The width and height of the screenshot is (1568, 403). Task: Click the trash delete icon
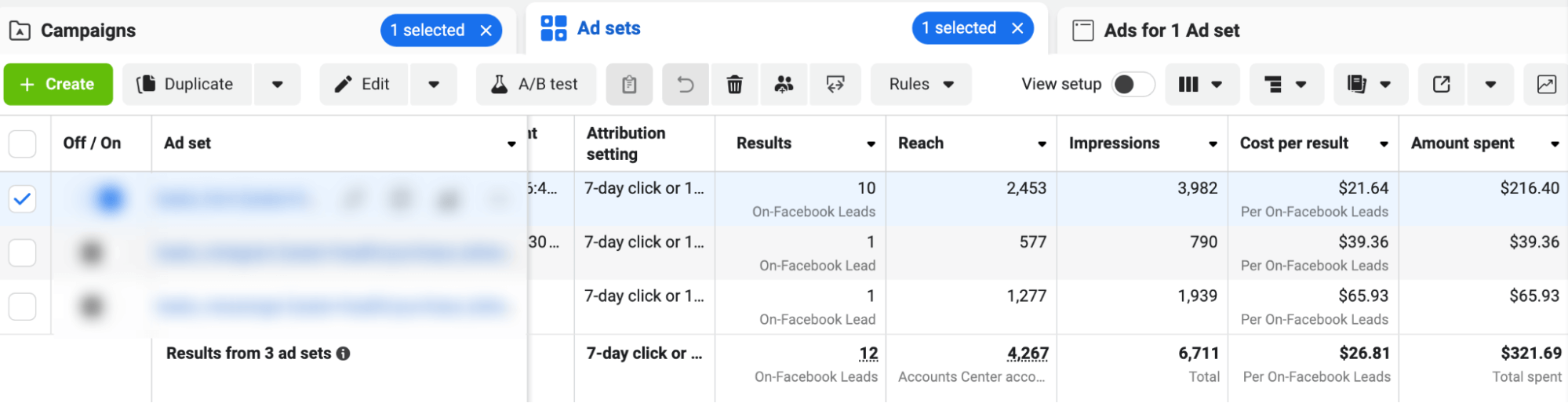734,85
